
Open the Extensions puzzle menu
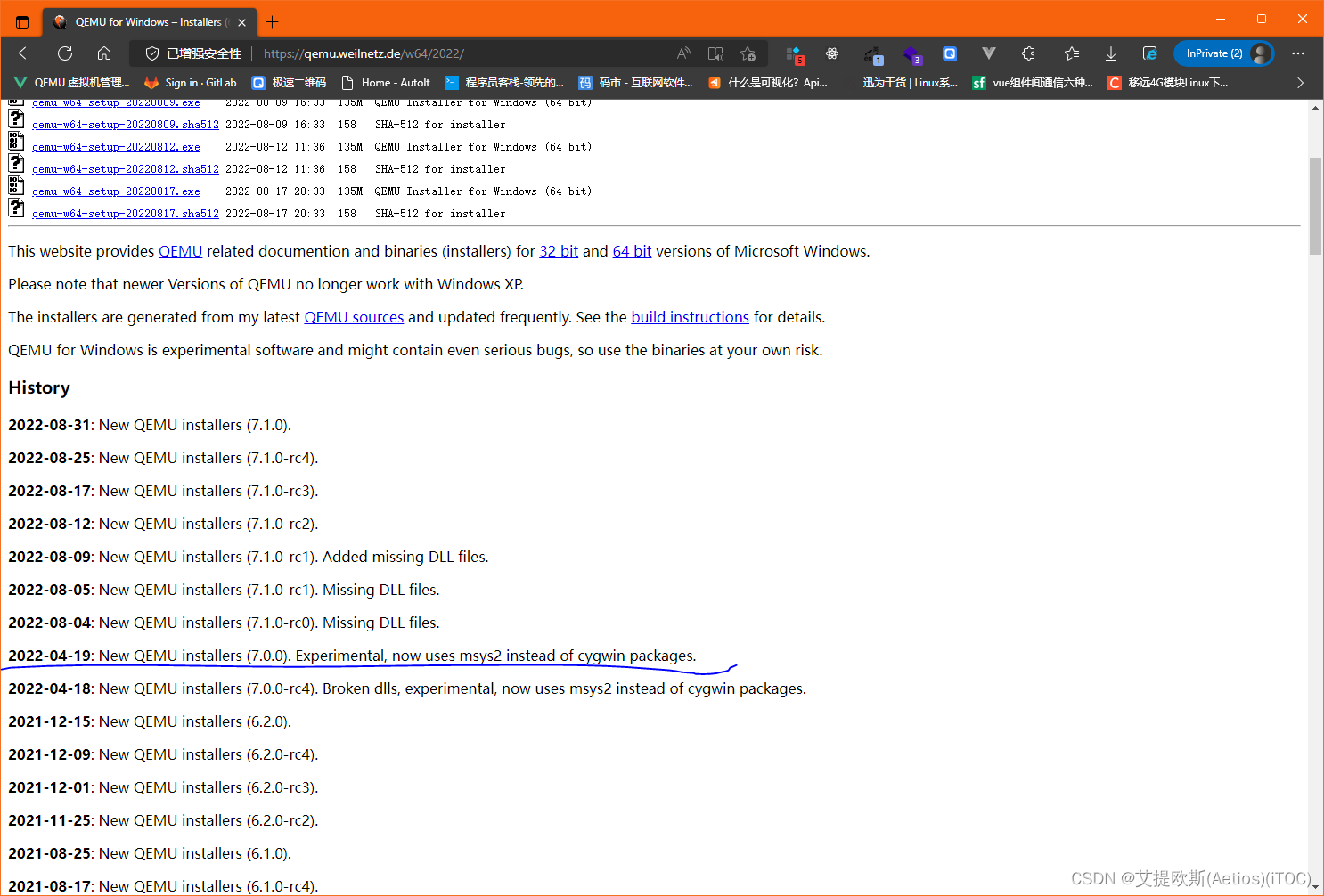tap(1028, 53)
